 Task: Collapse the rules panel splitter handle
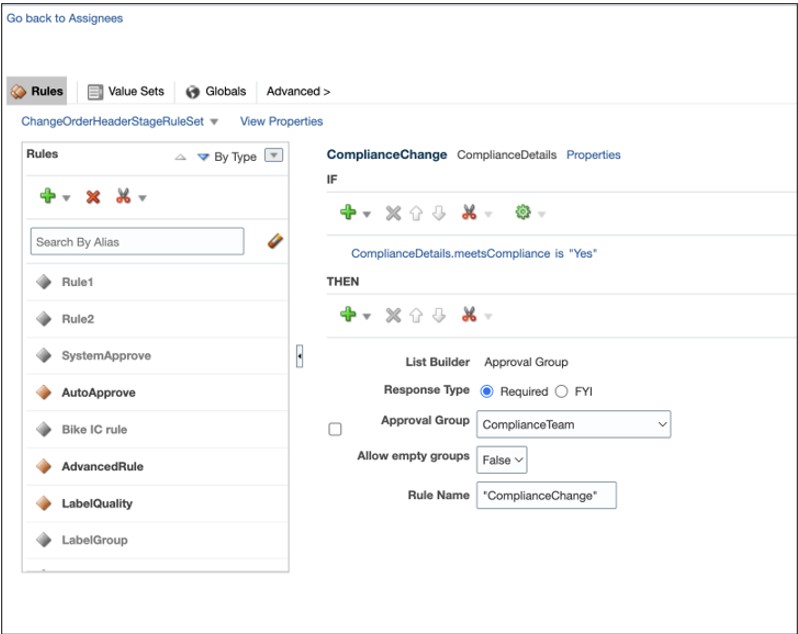click(x=300, y=356)
